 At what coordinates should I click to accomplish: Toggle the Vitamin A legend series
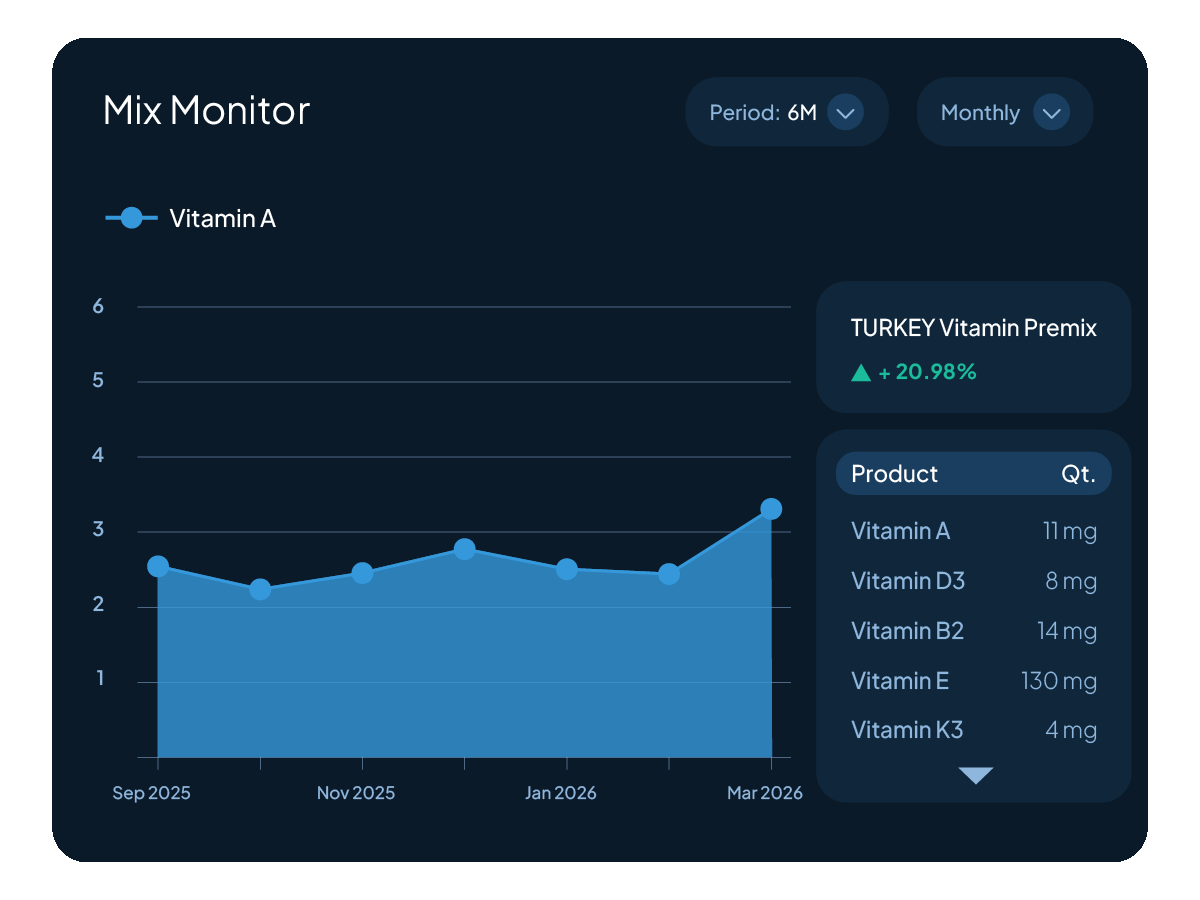pyautogui.click(x=222, y=218)
